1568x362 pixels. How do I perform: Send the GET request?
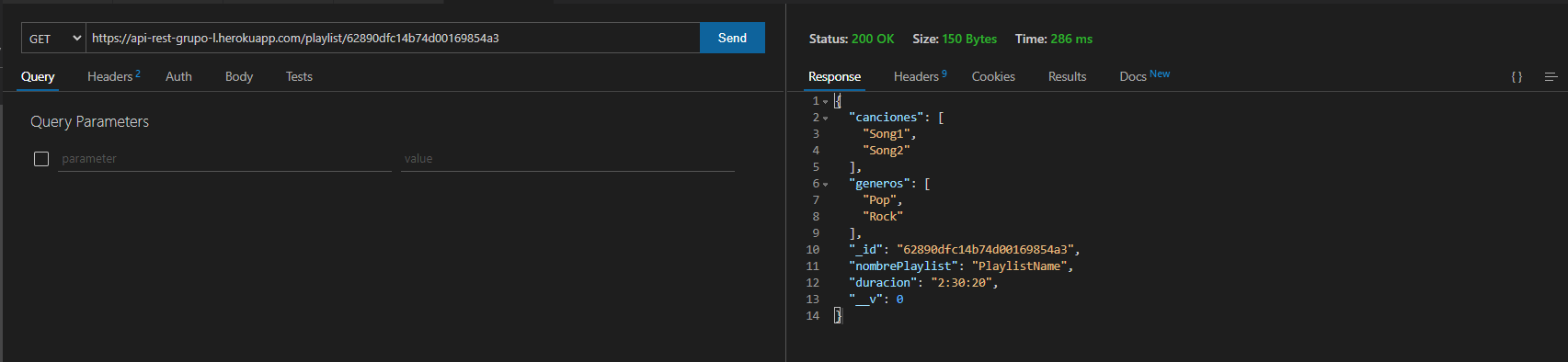pyautogui.click(x=732, y=38)
